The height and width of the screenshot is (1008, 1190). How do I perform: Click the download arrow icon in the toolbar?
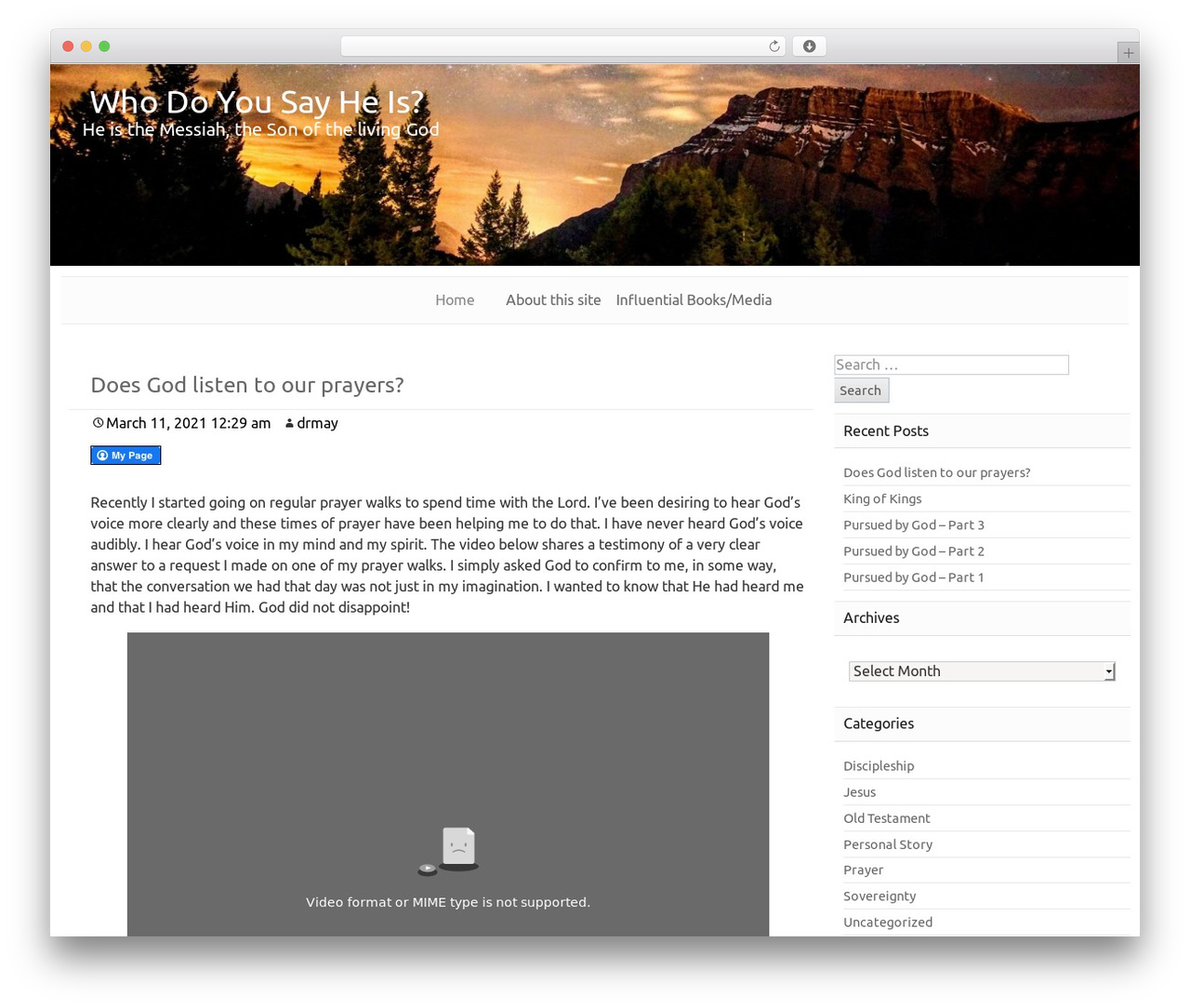tap(809, 46)
